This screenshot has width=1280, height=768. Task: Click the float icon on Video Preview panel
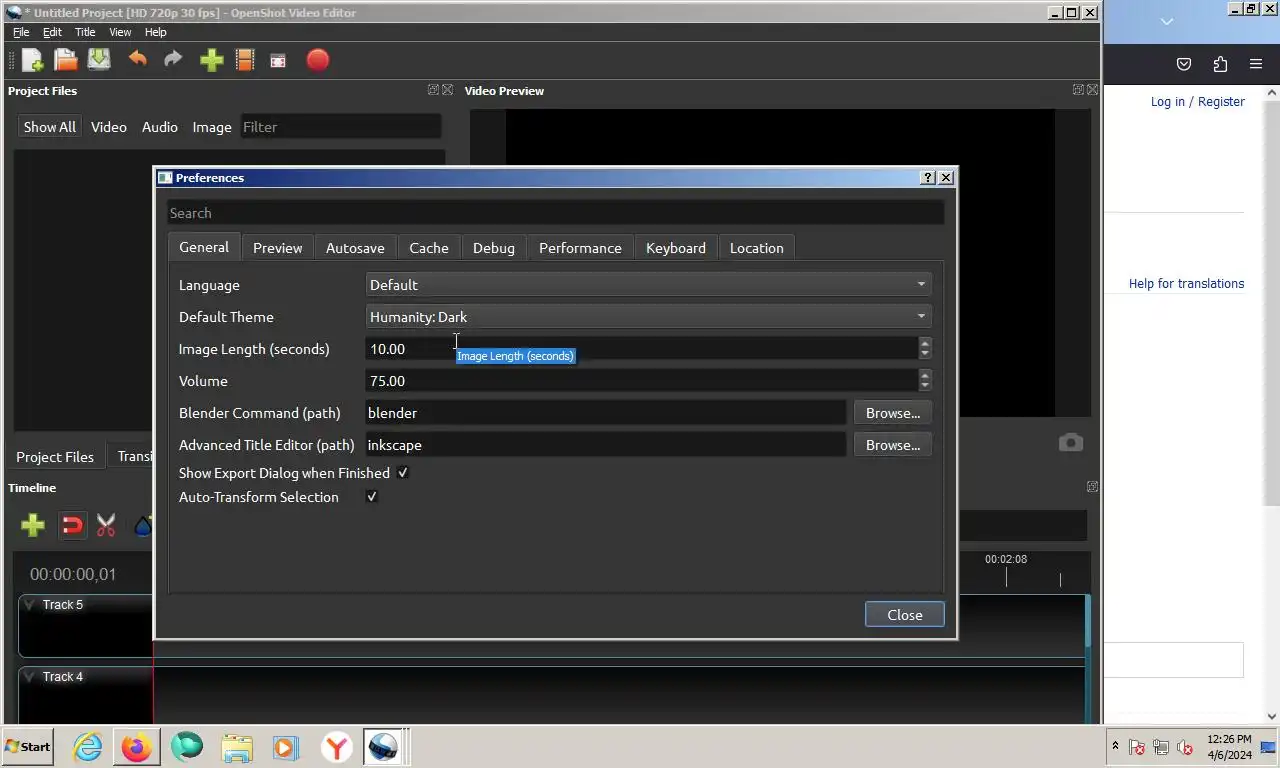pyautogui.click(x=1078, y=90)
